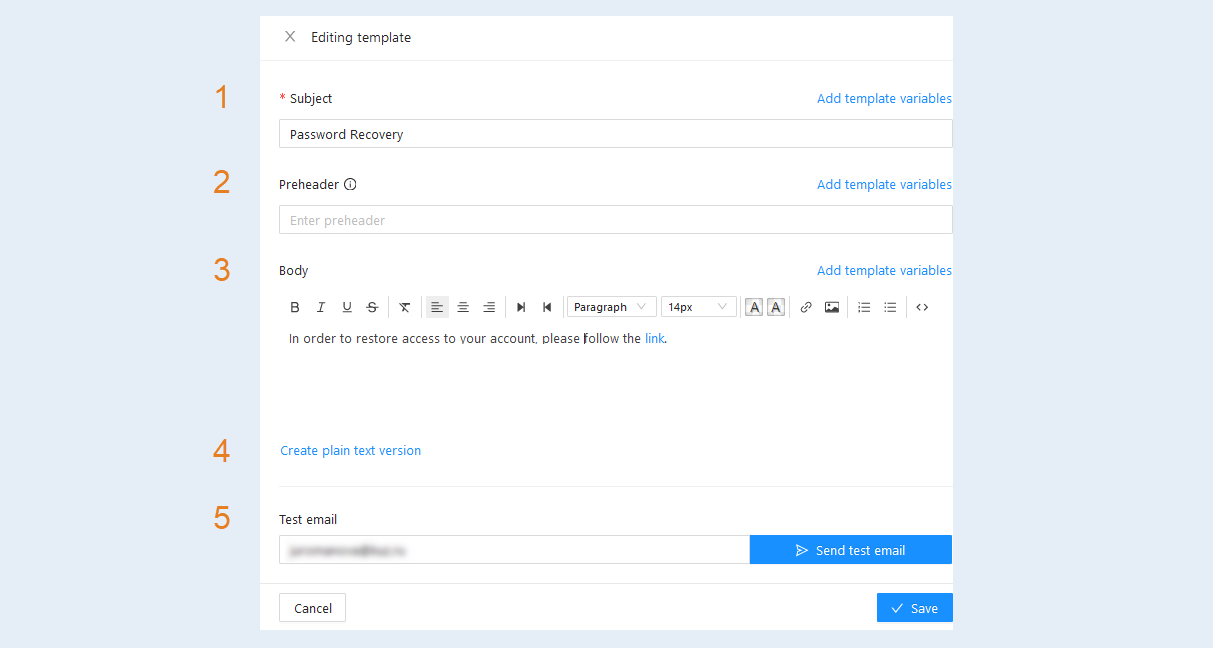1213x648 pixels.
Task: Focus the Test email address field
Action: tap(514, 550)
